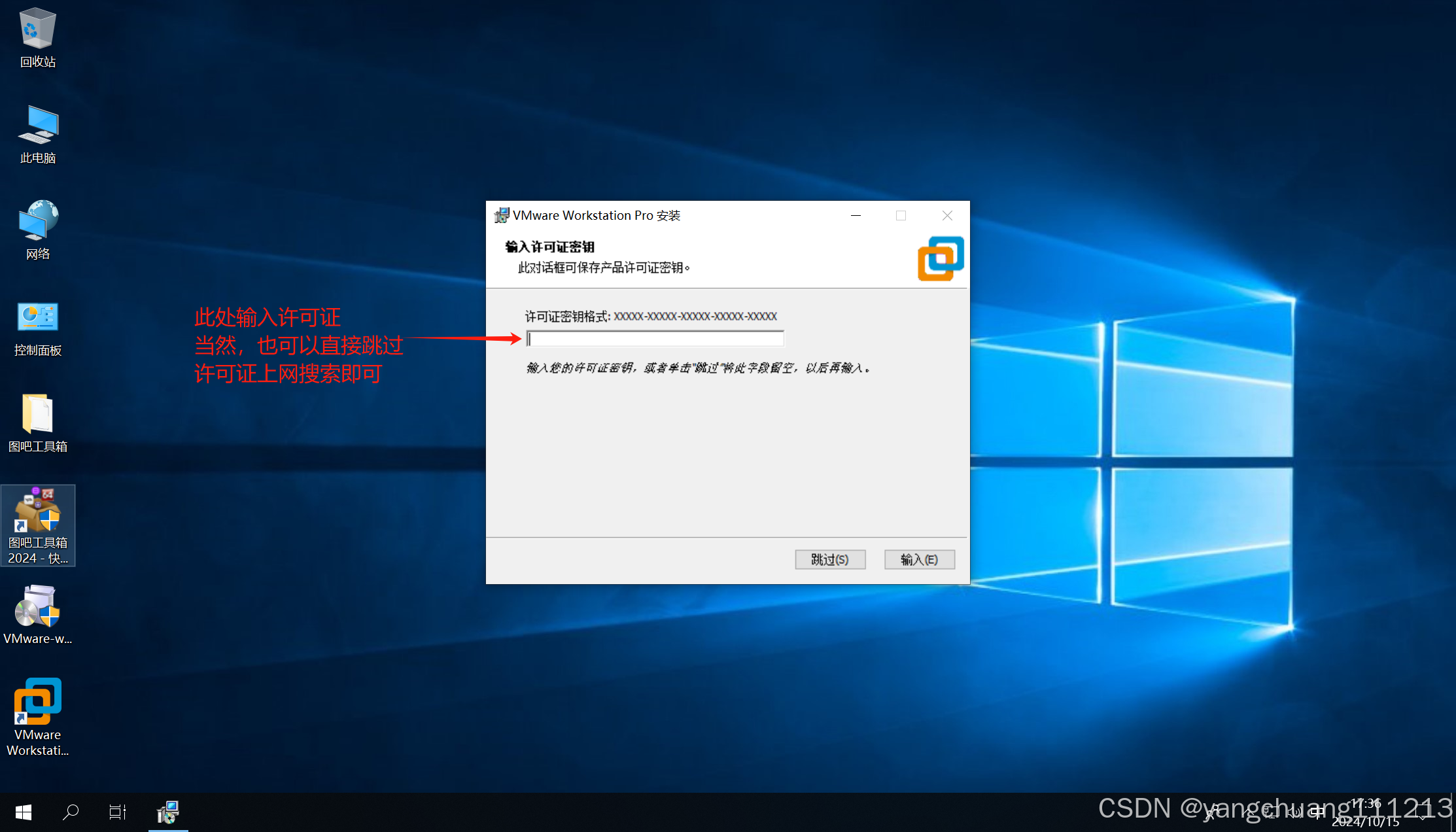This screenshot has width=1456, height=832.
Task: Select the 图吧工具箱 2024 shortcut icon
Action: click(x=37, y=526)
